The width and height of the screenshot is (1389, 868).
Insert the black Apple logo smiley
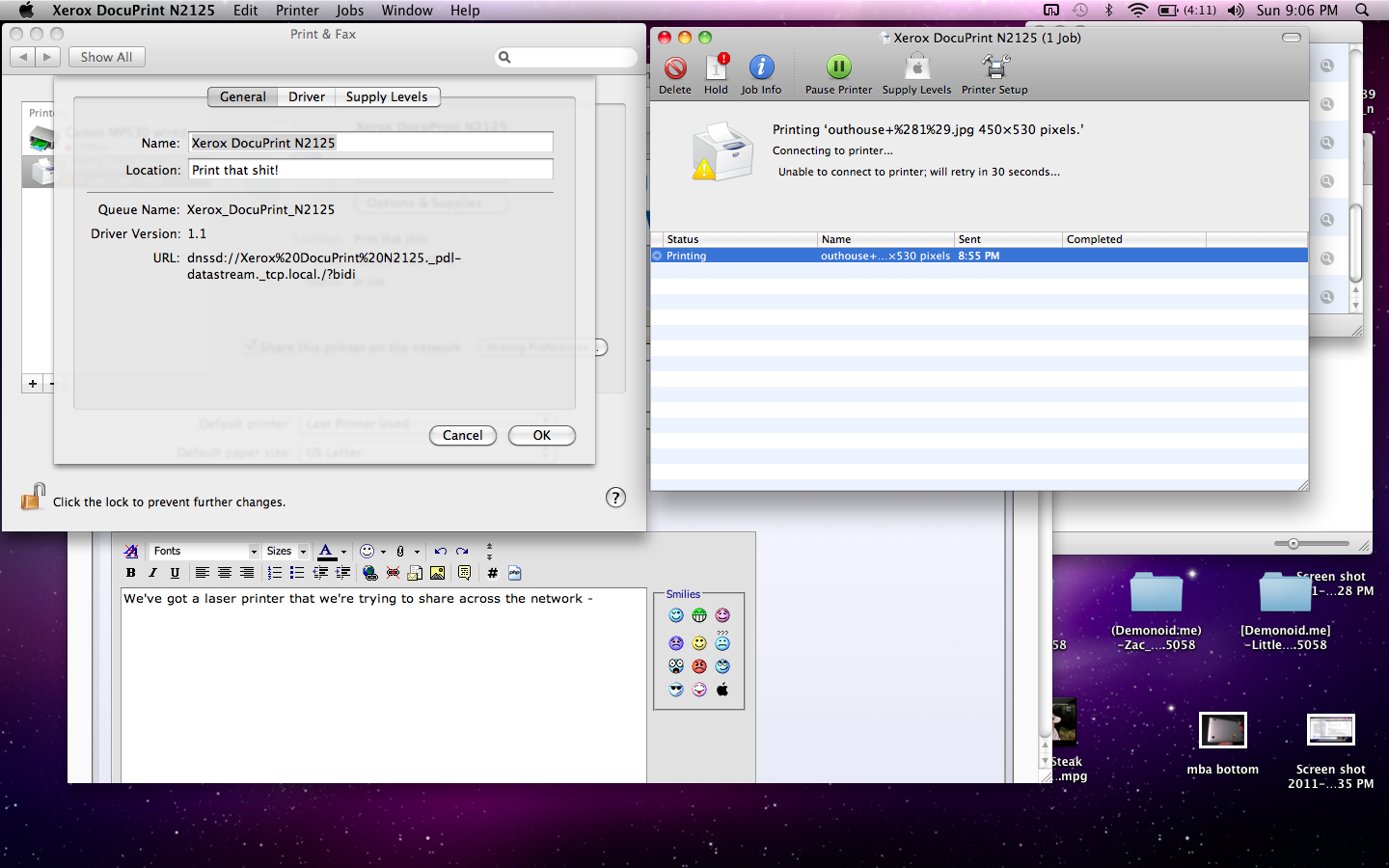tap(722, 690)
